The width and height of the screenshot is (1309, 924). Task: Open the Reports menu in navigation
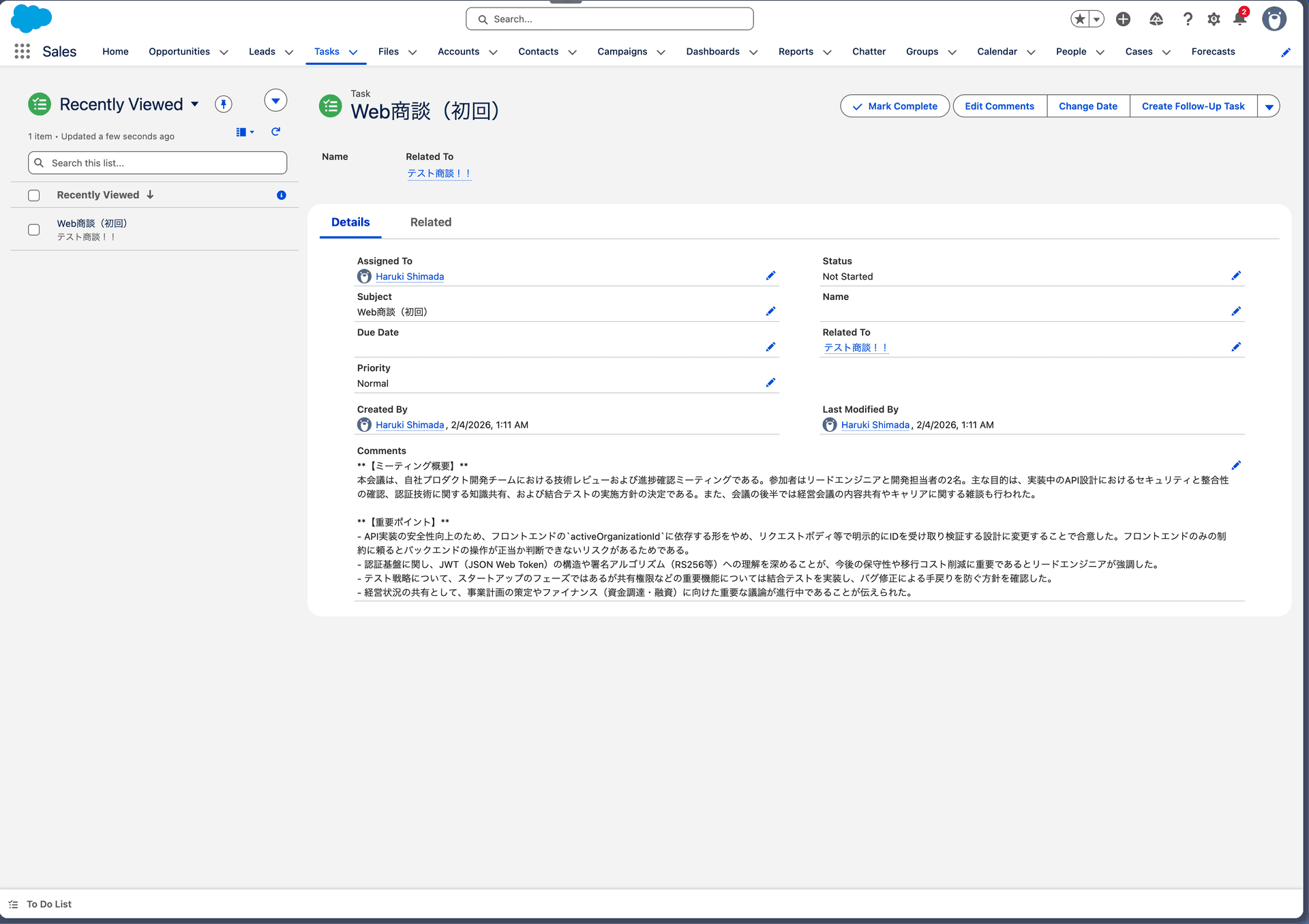coord(796,51)
